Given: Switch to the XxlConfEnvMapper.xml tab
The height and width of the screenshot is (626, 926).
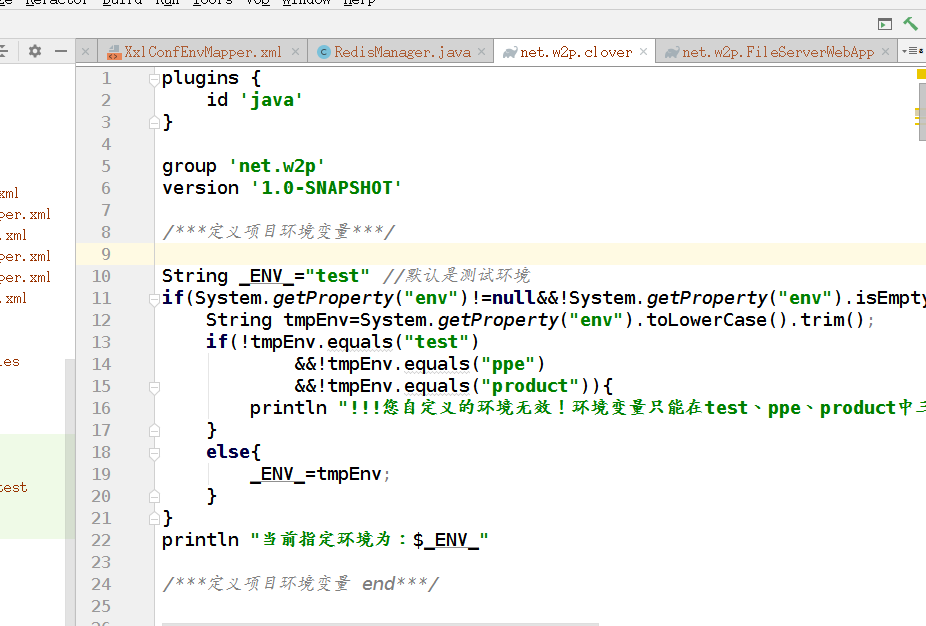Looking at the screenshot, I should 203,52.
